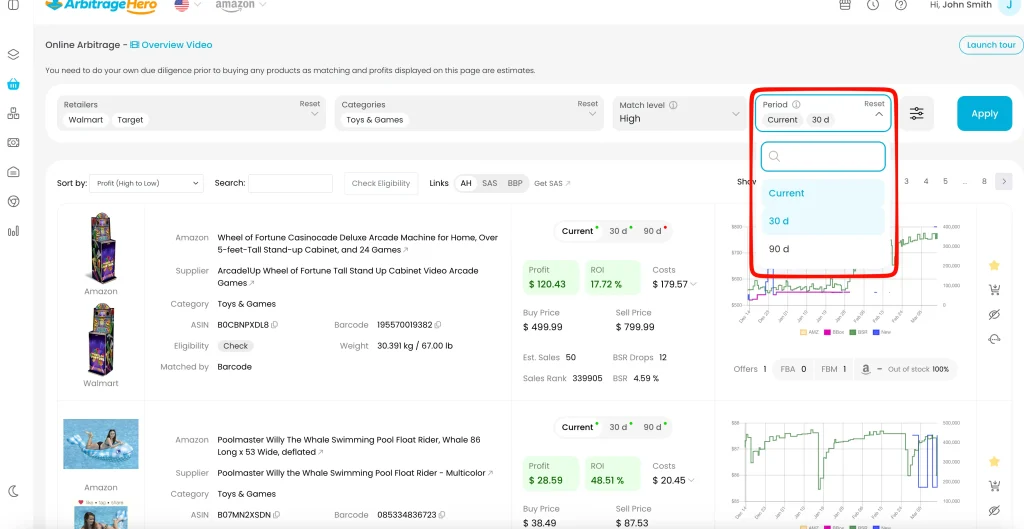Click Launch tour button

pyautogui.click(x=991, y=45)
